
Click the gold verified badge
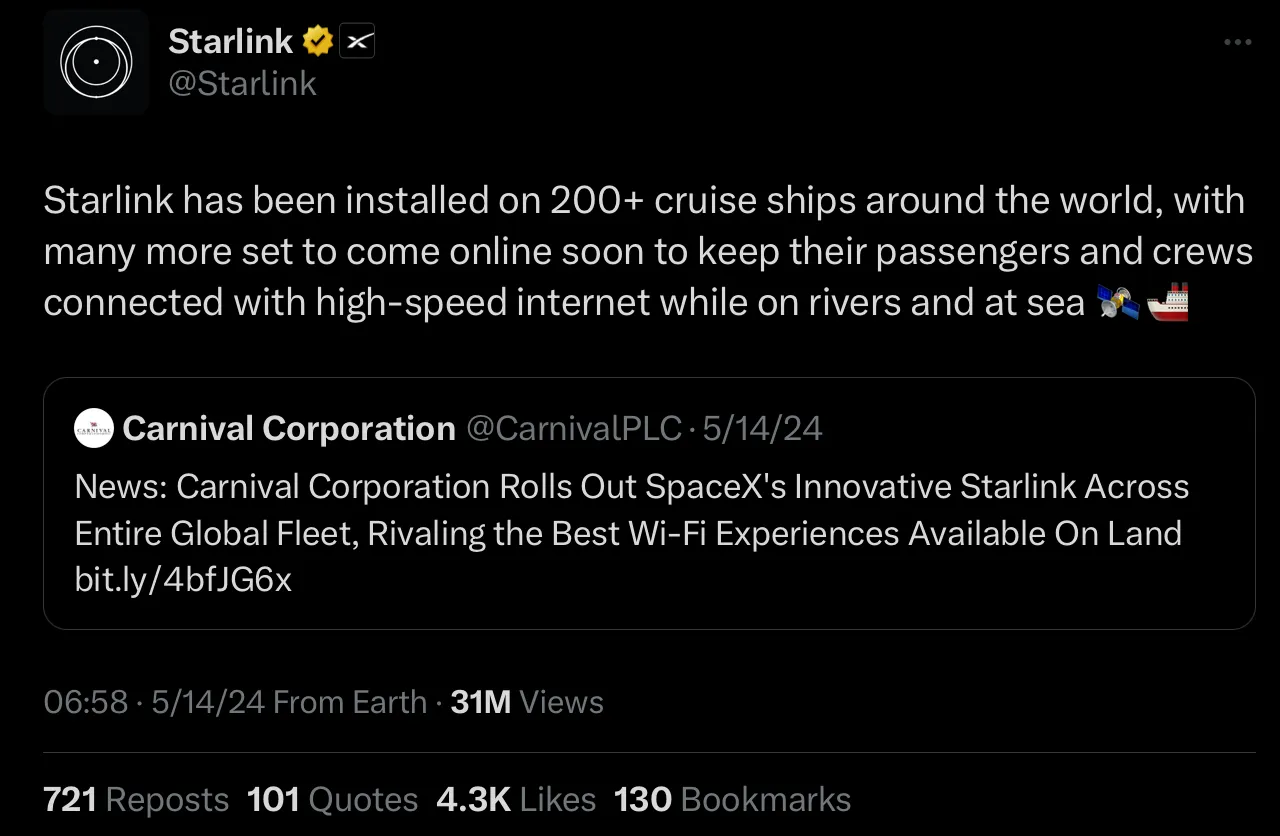click(x=318, y=42)
